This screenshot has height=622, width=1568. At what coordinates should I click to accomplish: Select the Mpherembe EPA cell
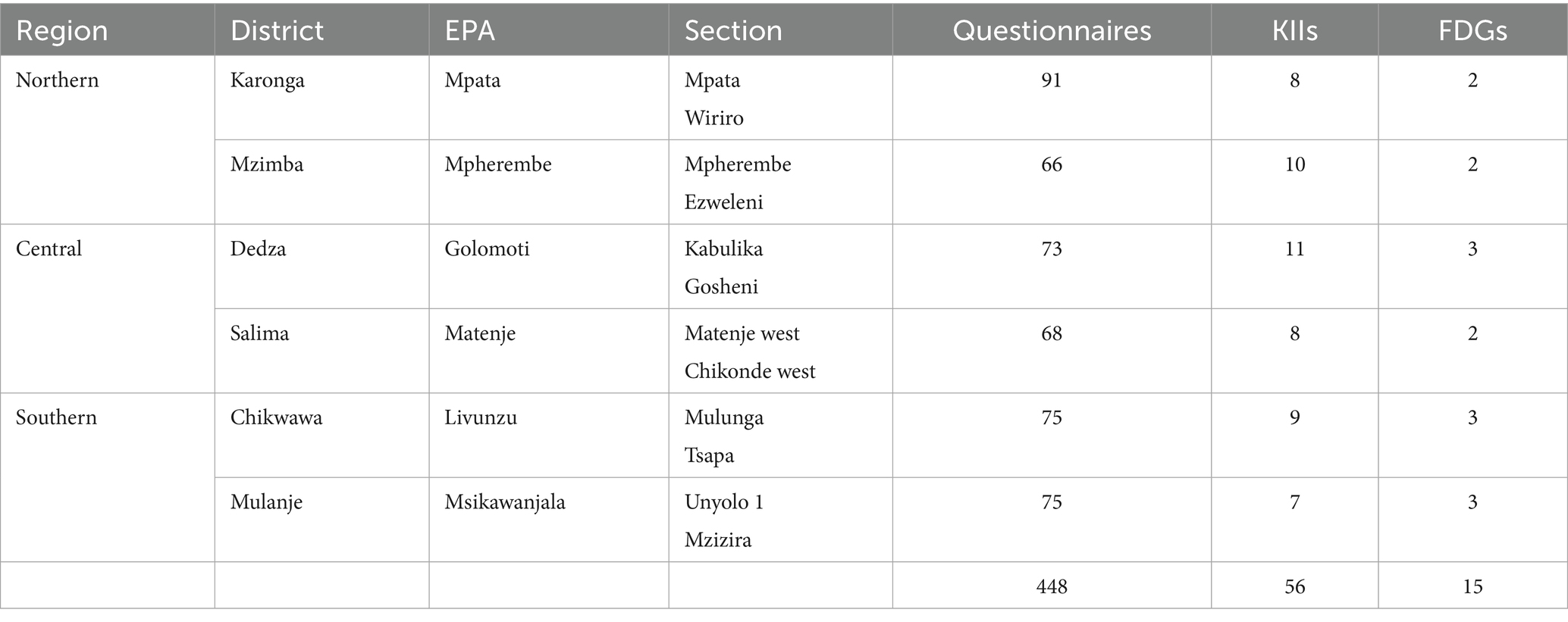pyautogui.click(x=498, y=164)
